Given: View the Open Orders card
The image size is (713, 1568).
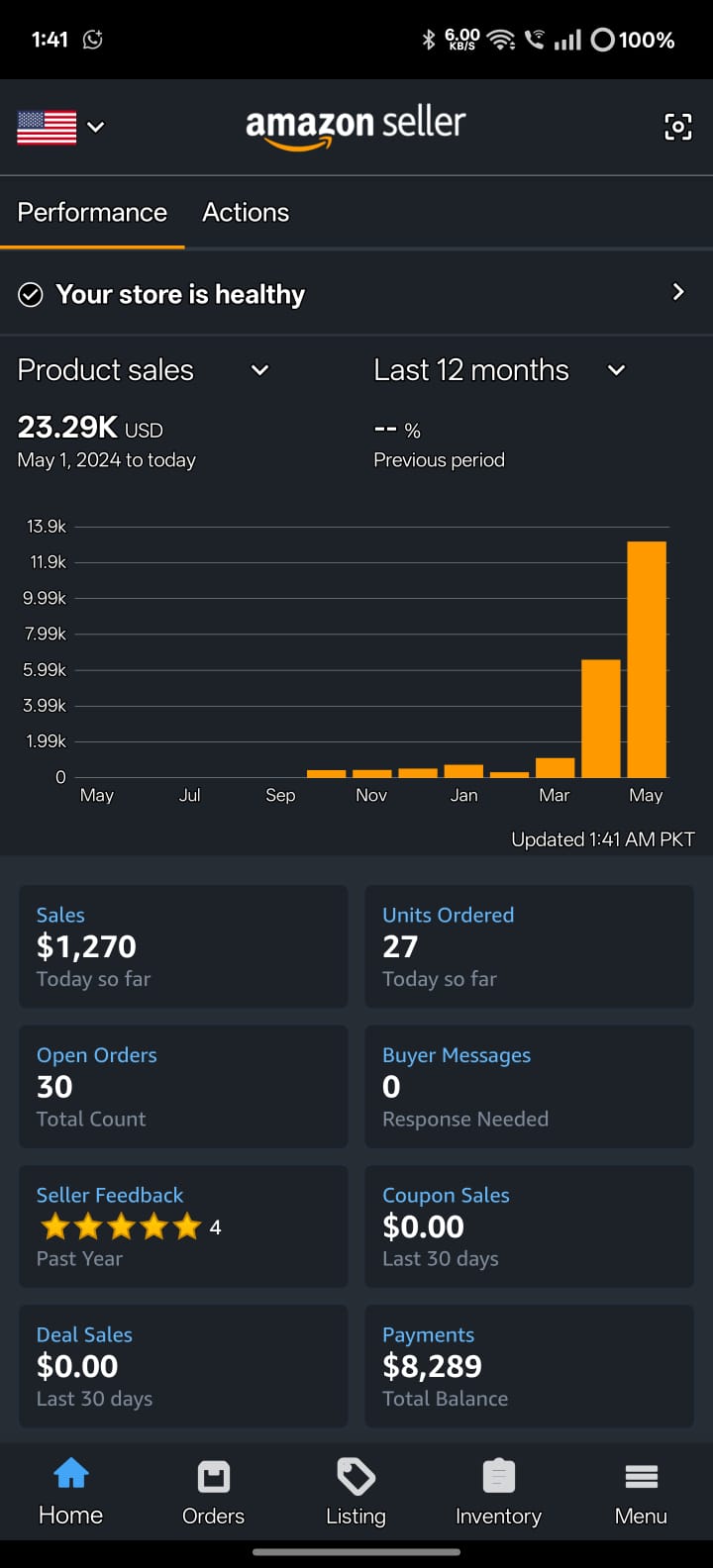Looking at the screenshot, I should point(183,1086).
